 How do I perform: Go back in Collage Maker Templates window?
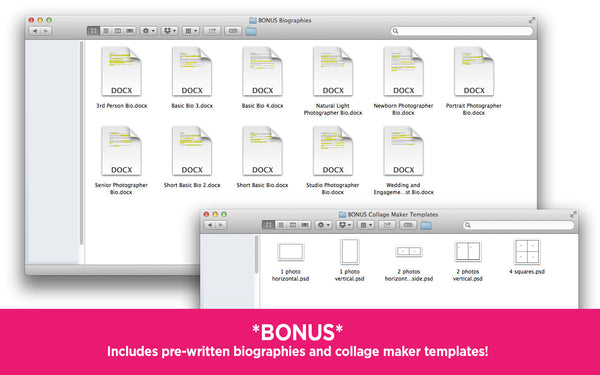pyautogui.click(x=210, y=225)
